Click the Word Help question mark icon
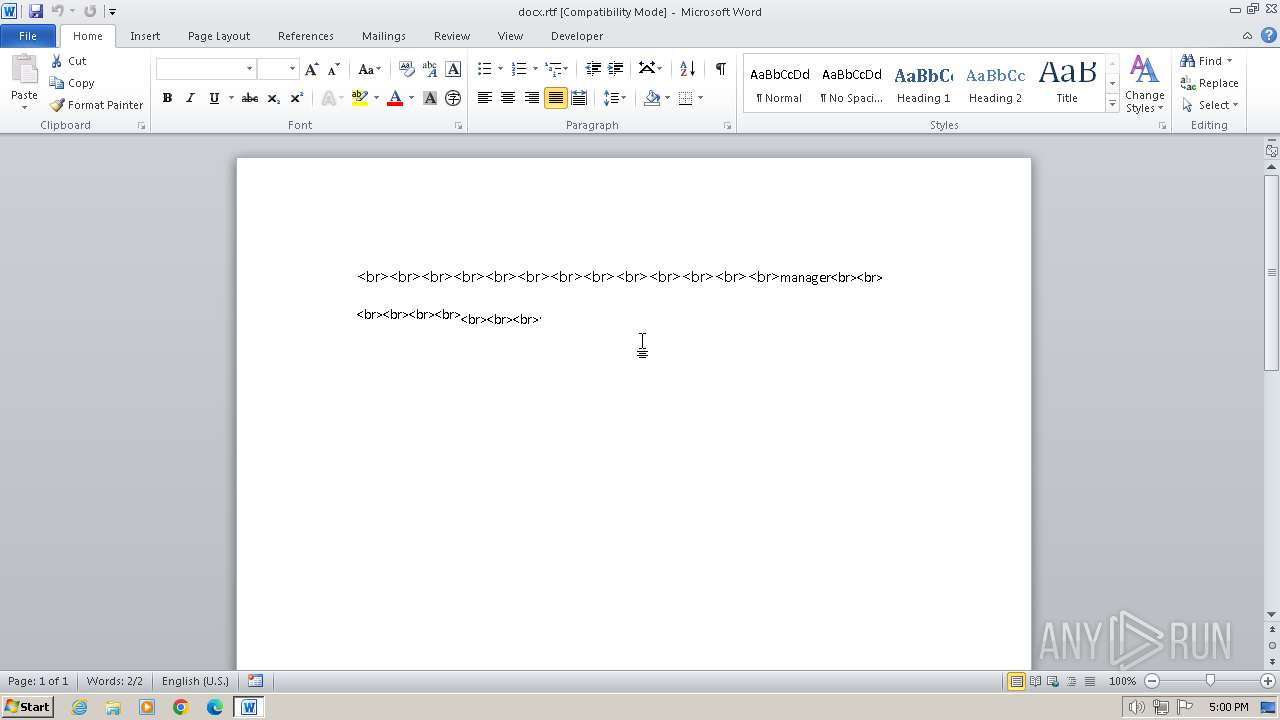The width and height of the screenshot is (1280, 720). (1267, 35)
